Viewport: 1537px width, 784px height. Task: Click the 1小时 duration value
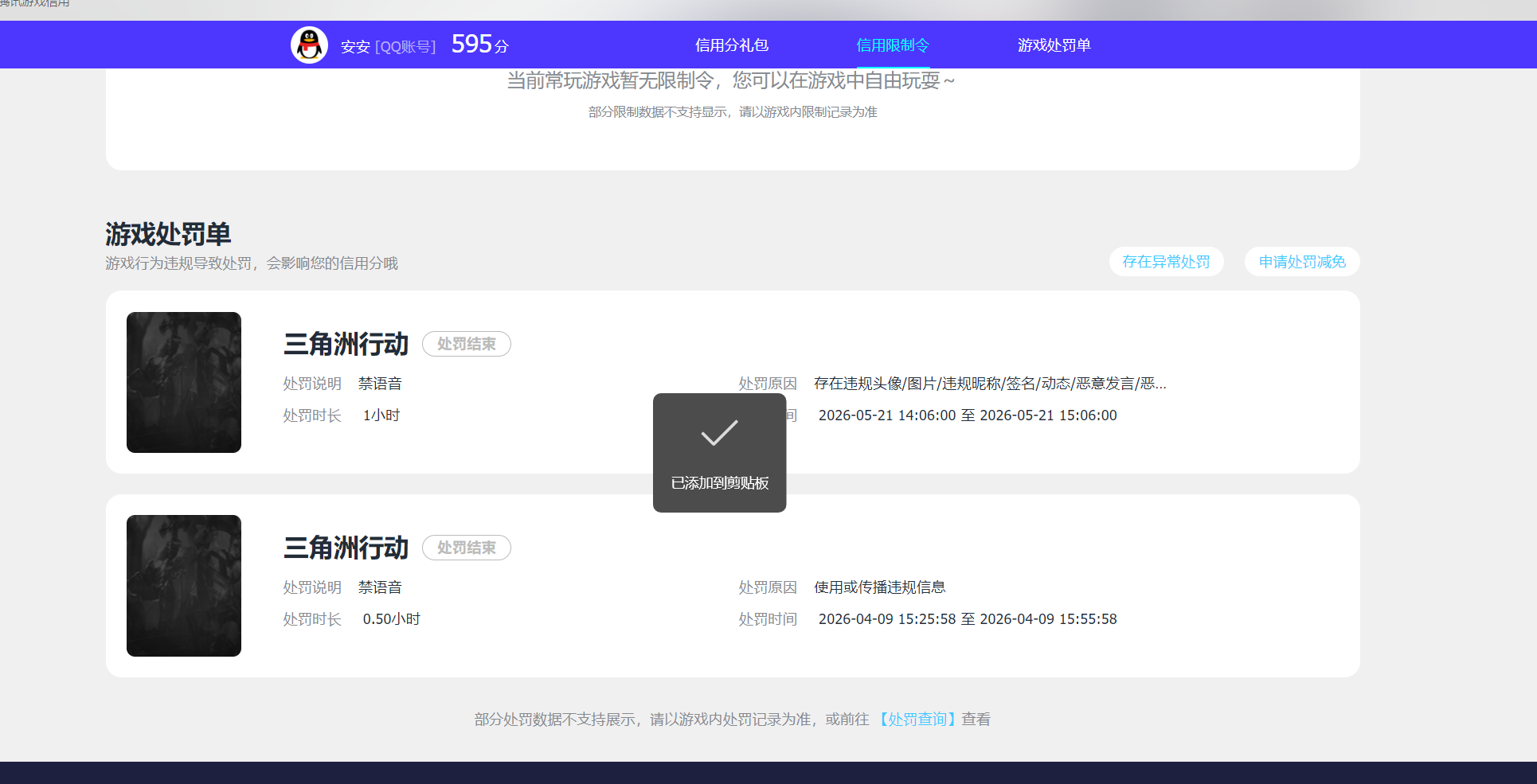[381, 415]
